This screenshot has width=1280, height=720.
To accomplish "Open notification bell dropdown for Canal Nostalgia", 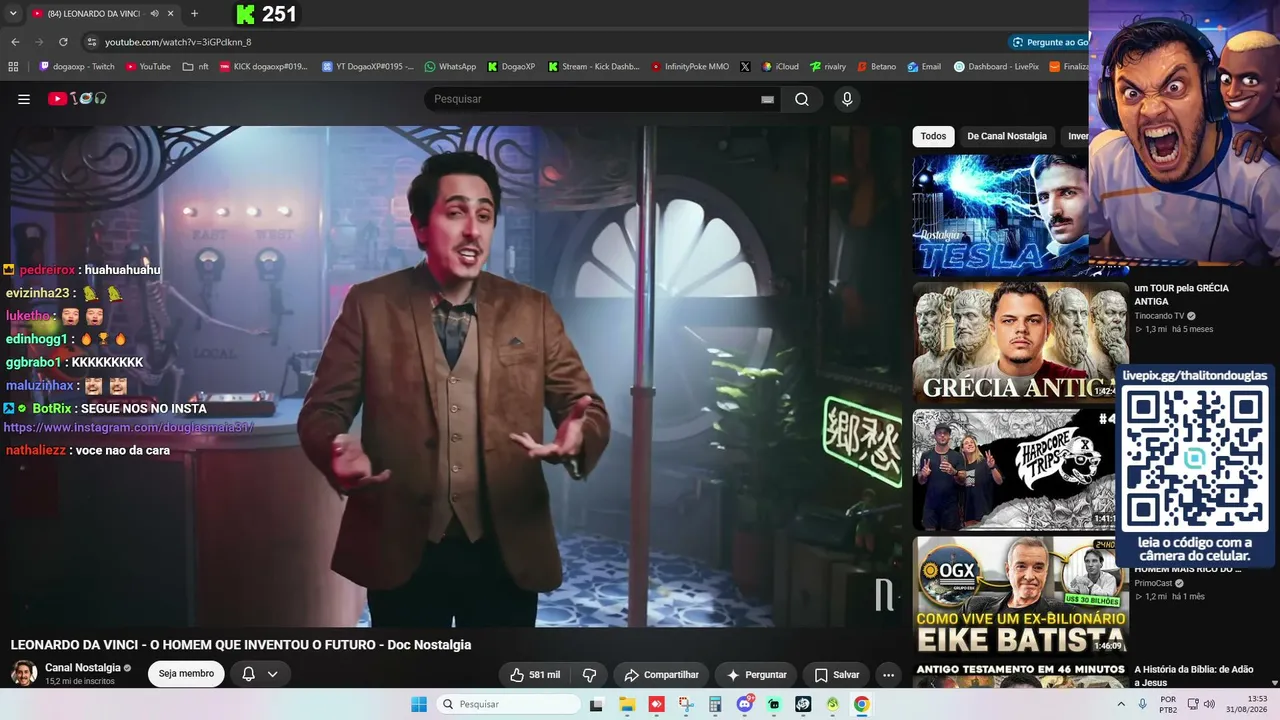I will coord(260,674).
